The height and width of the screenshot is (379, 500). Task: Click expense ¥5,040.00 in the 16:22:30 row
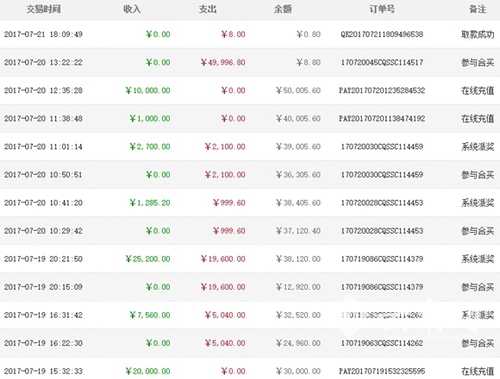(x=225, y=343)
